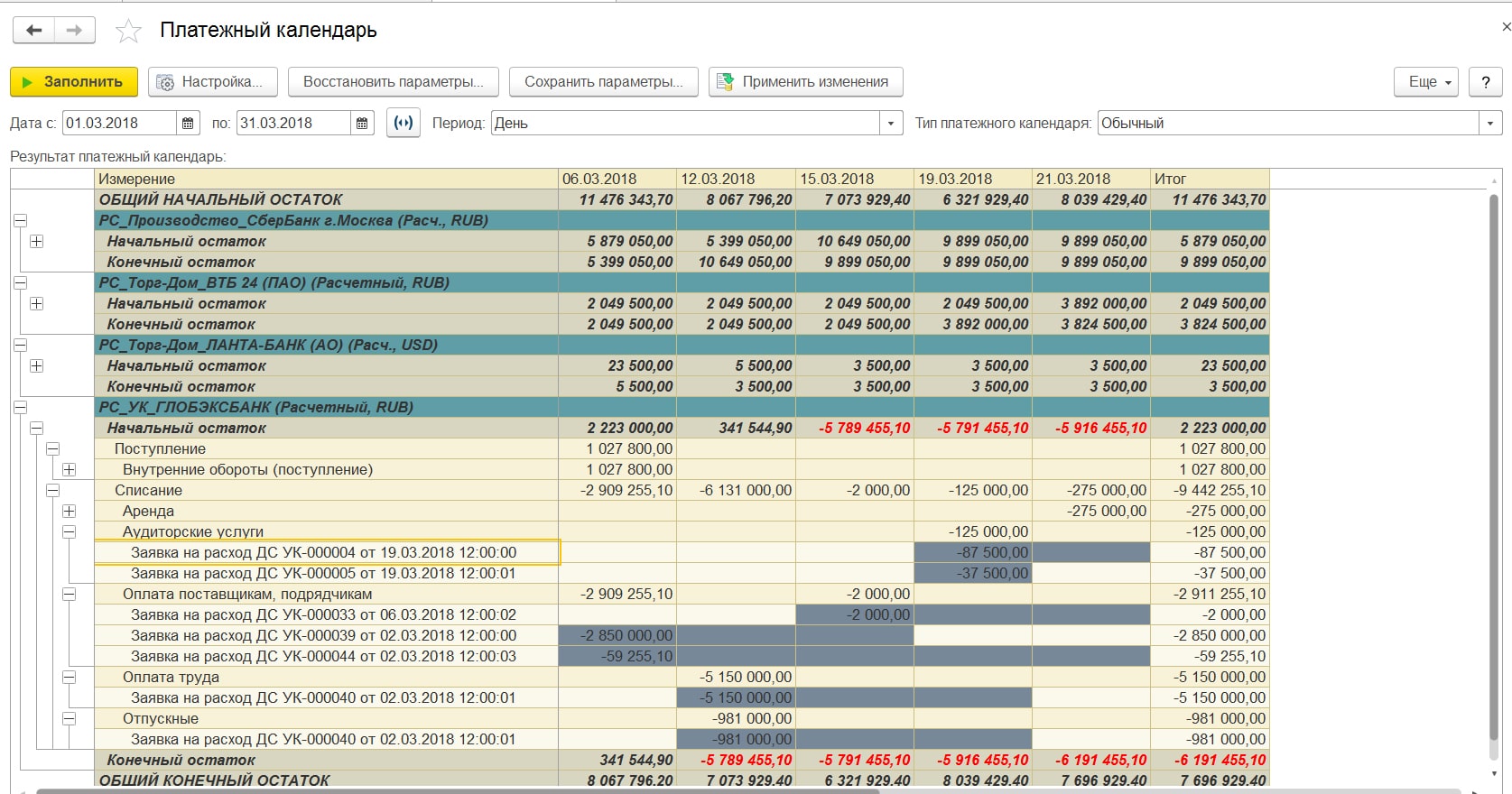Screen dimensions: 1512x794
Task: Select the 21.03.2018 column header
Action: coord(1091,179)
